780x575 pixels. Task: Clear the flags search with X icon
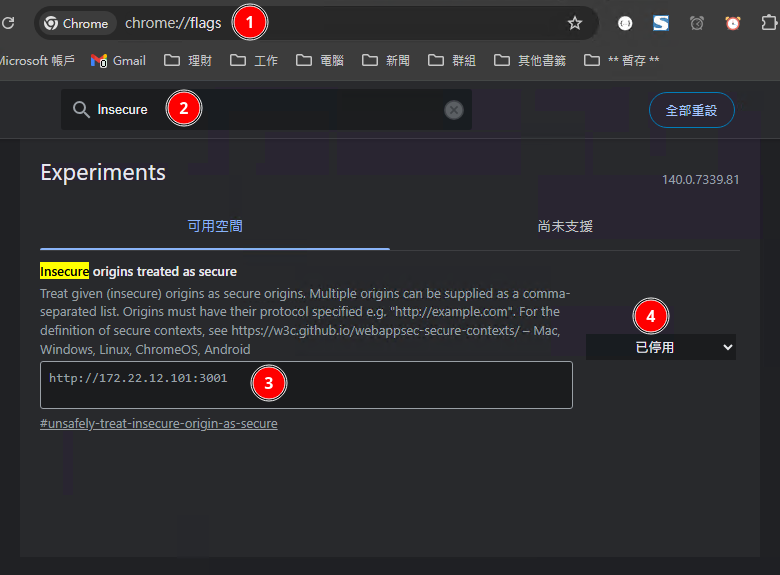(x=454, y=110)
